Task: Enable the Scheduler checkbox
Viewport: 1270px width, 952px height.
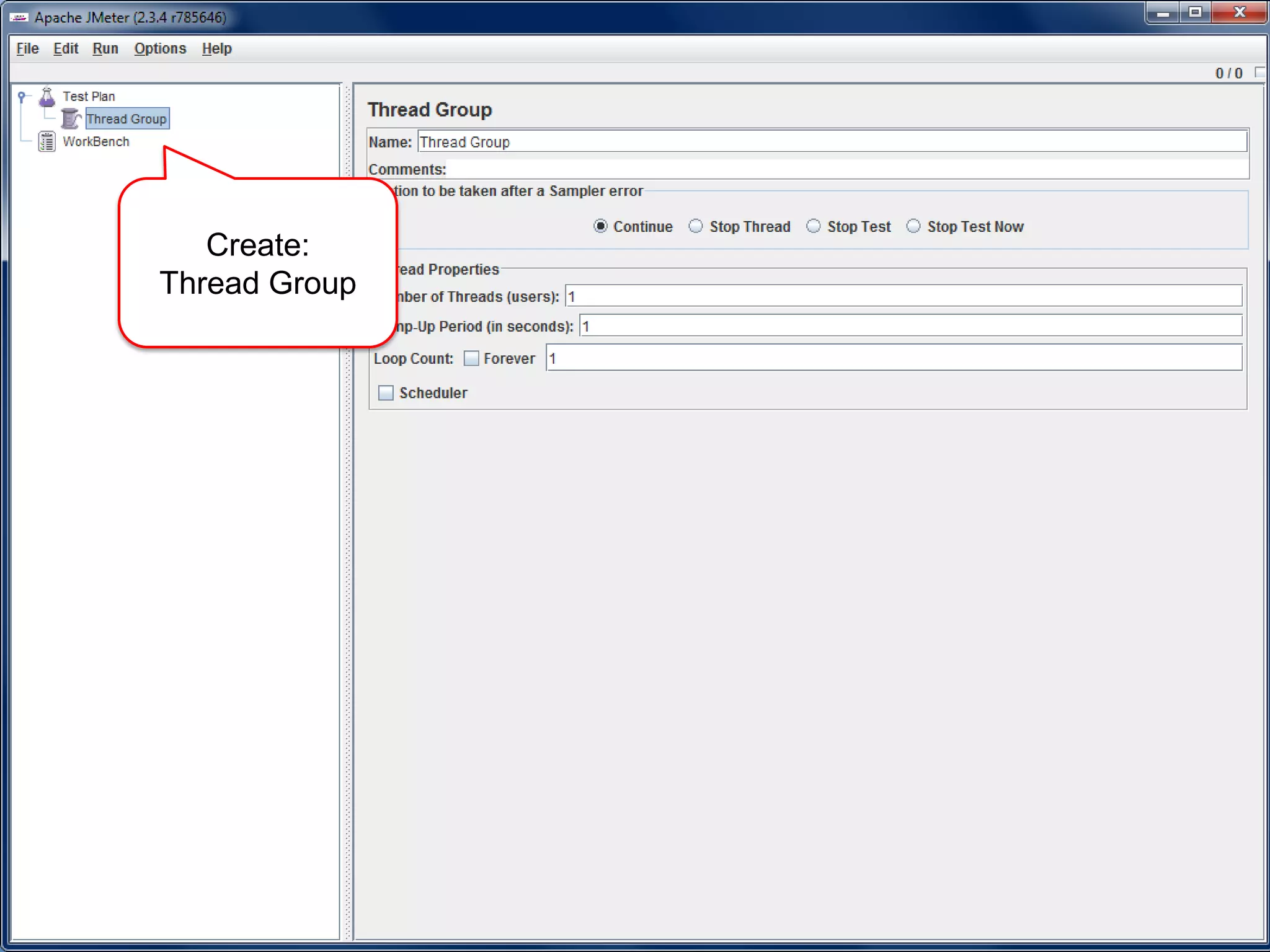Action: (x=386, y=393)
